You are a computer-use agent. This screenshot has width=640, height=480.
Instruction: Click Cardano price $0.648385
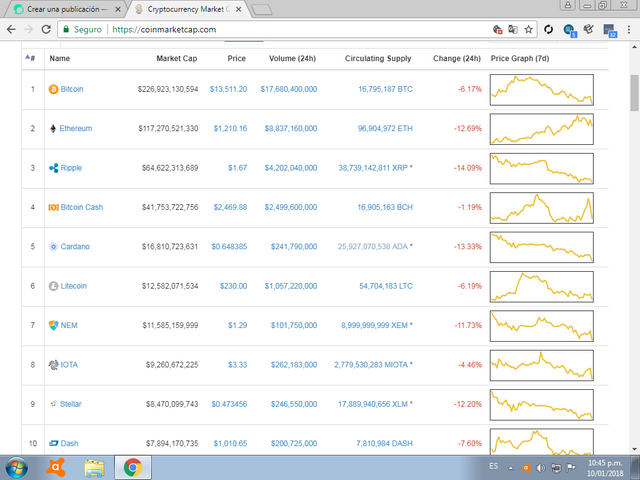point(229,247)
